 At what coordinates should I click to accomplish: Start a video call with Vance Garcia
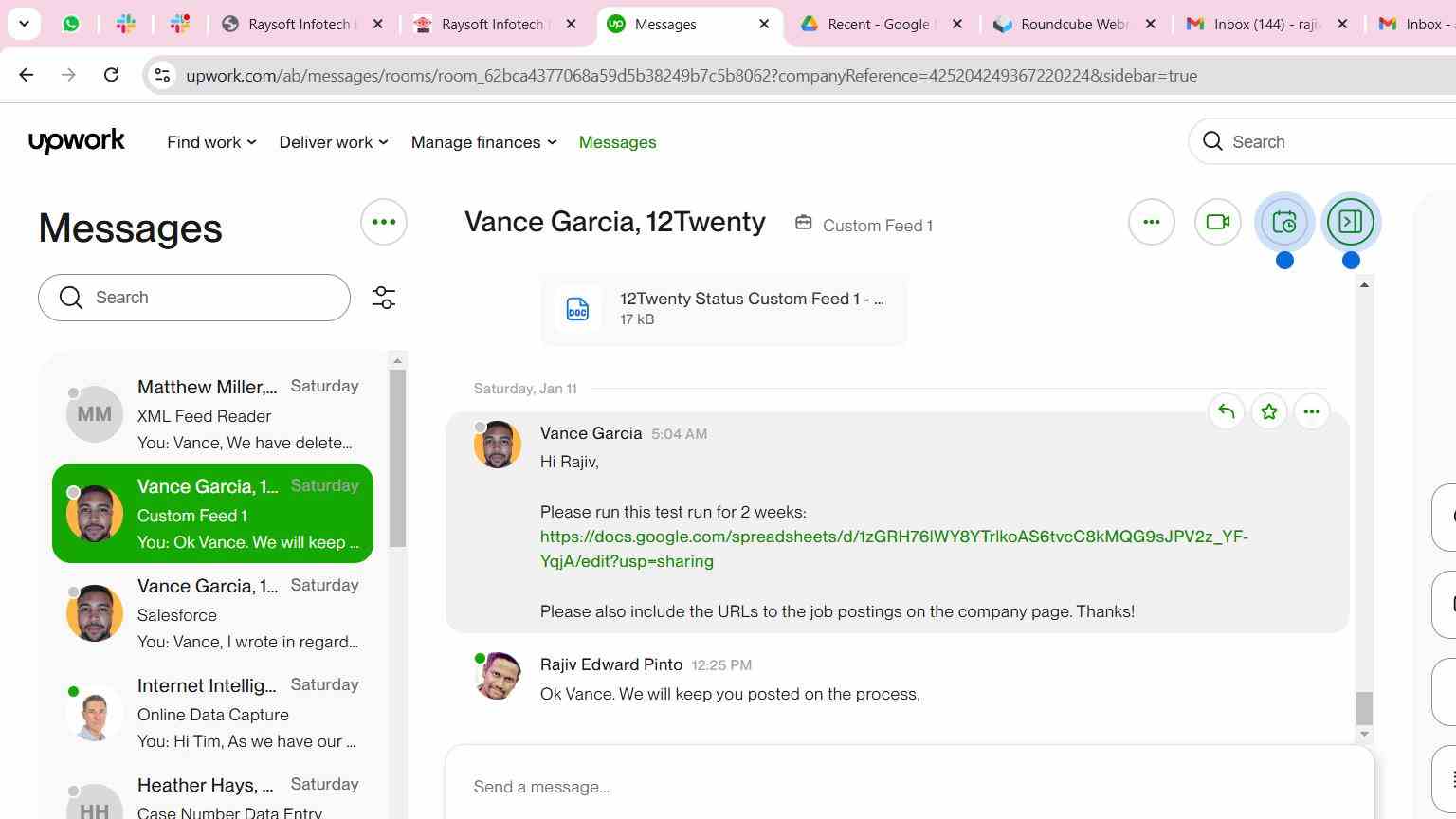[1218, 222]
